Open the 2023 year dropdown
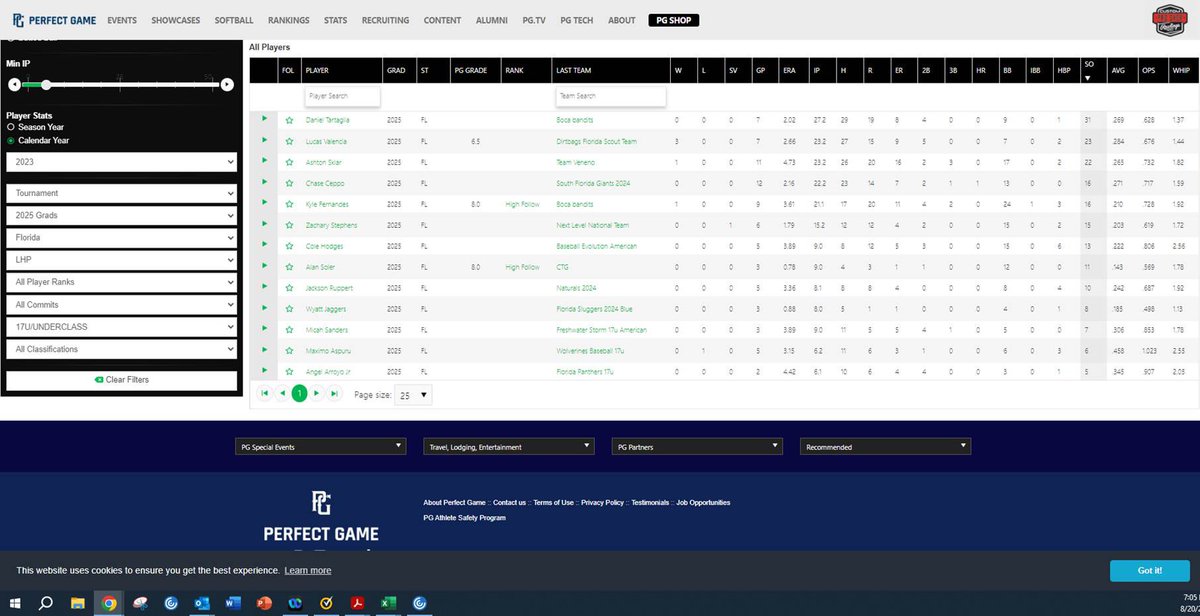The height and width of the screenshot is (616, 1200). click(121, 161)
